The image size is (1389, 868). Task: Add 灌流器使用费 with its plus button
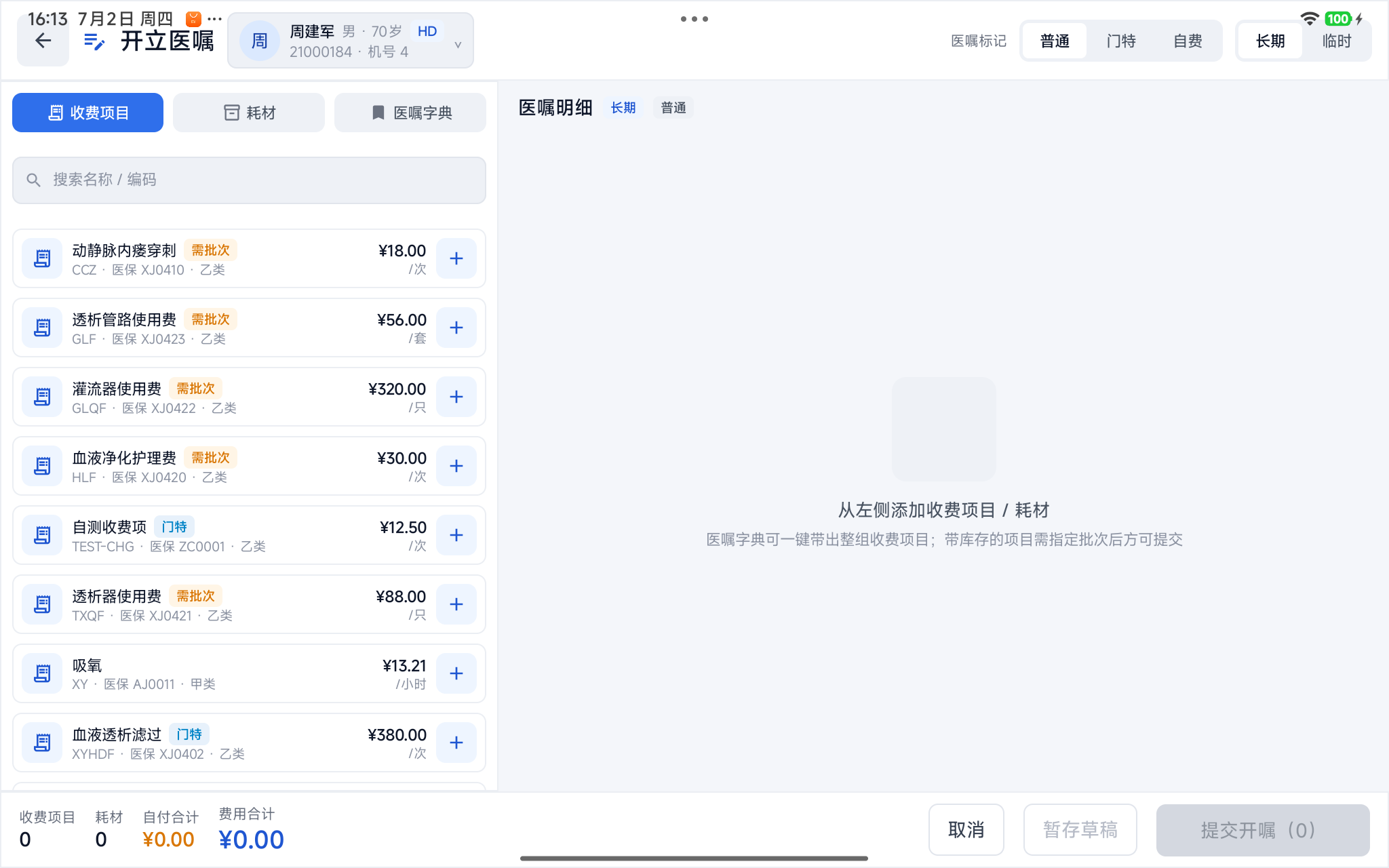(456, 397)
